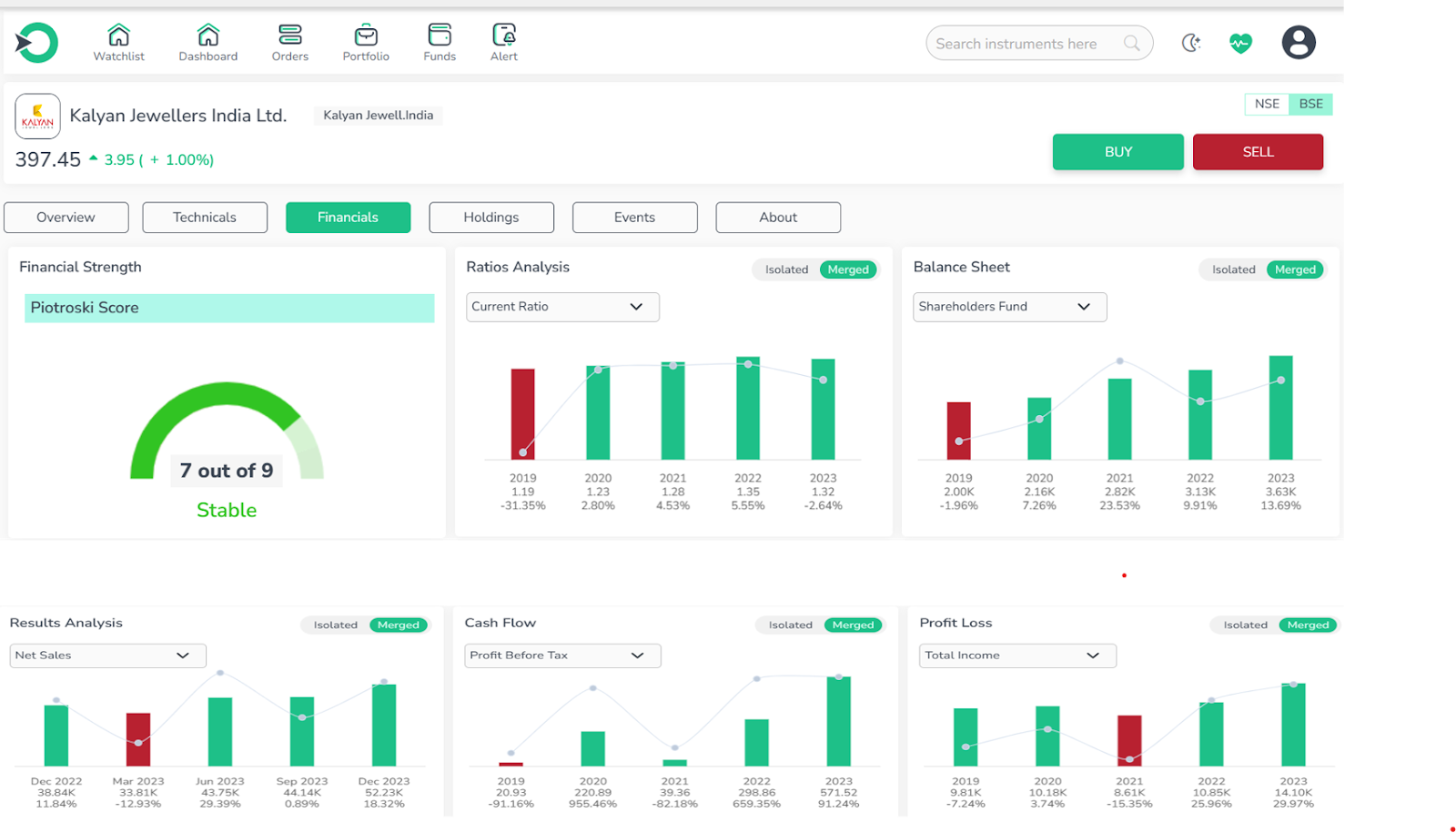Open the Shareholders Fund dropdown
The width and height of the screenshot is (1456, 833).
point(1009,307)
